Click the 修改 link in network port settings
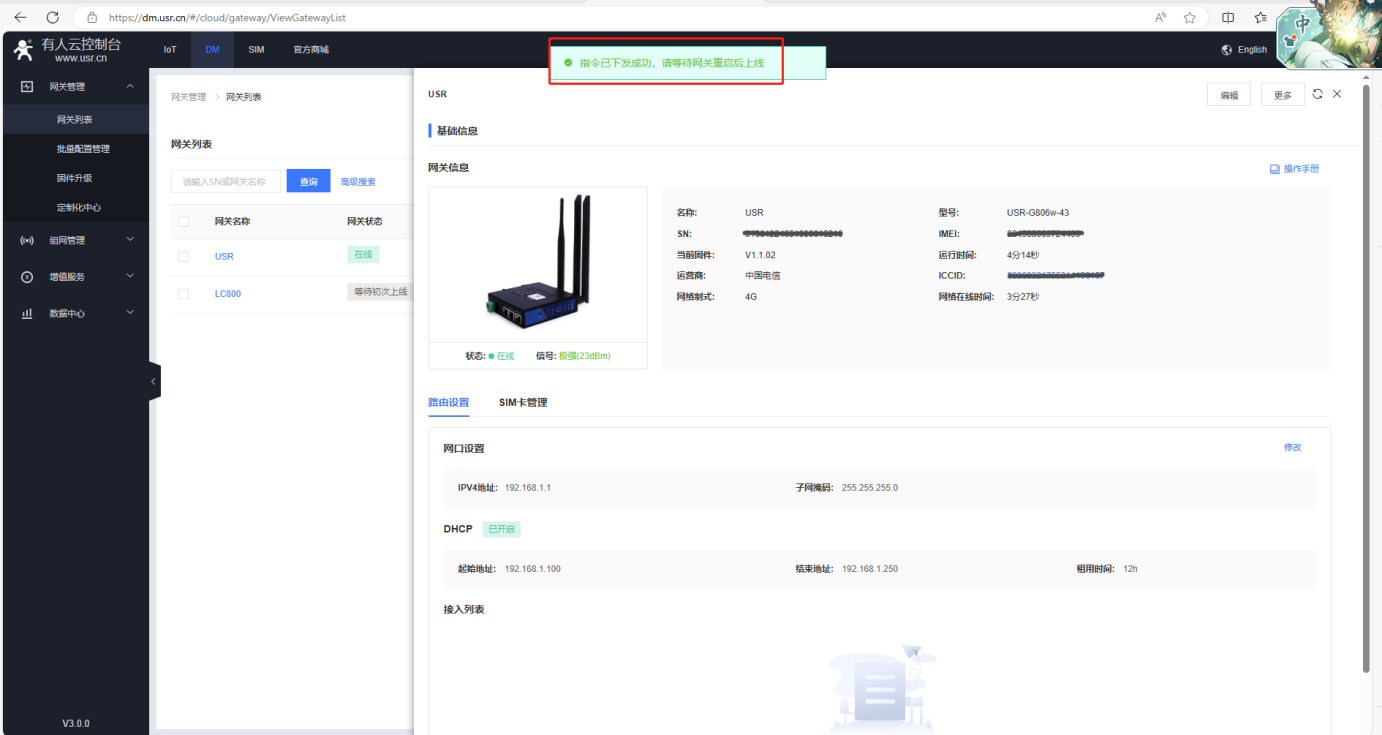The width and height of the screenshot is (1382, 735). click(1292, 447)
